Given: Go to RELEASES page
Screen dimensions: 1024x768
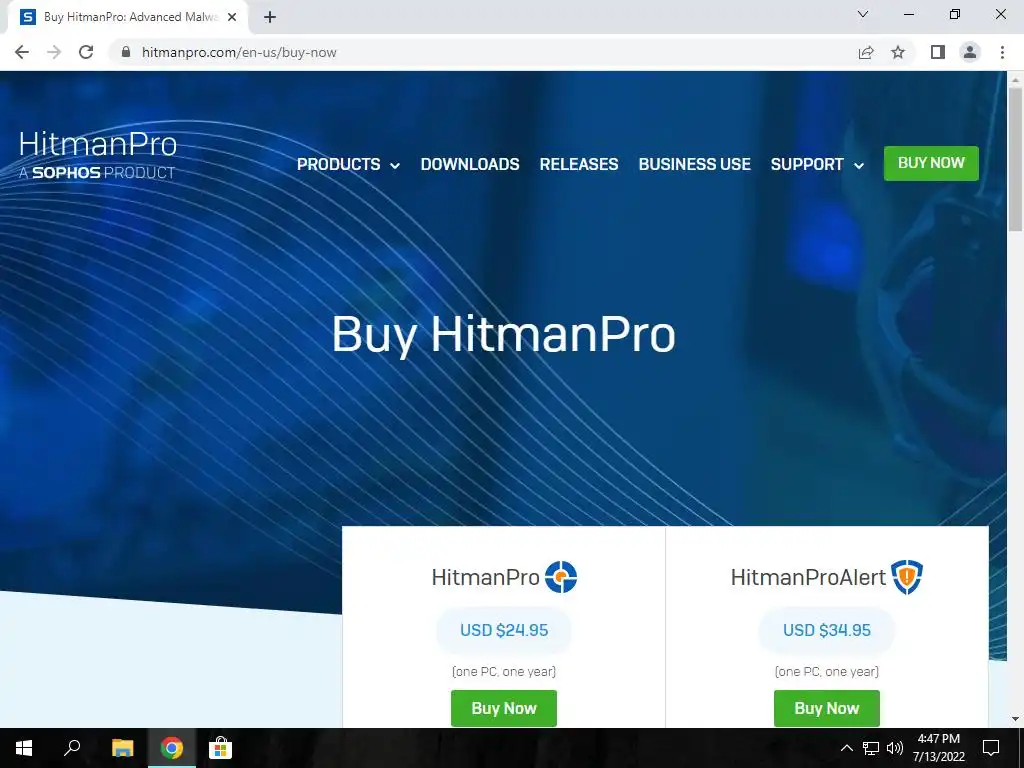Looking at the screenshot, I should coord(579,164).
